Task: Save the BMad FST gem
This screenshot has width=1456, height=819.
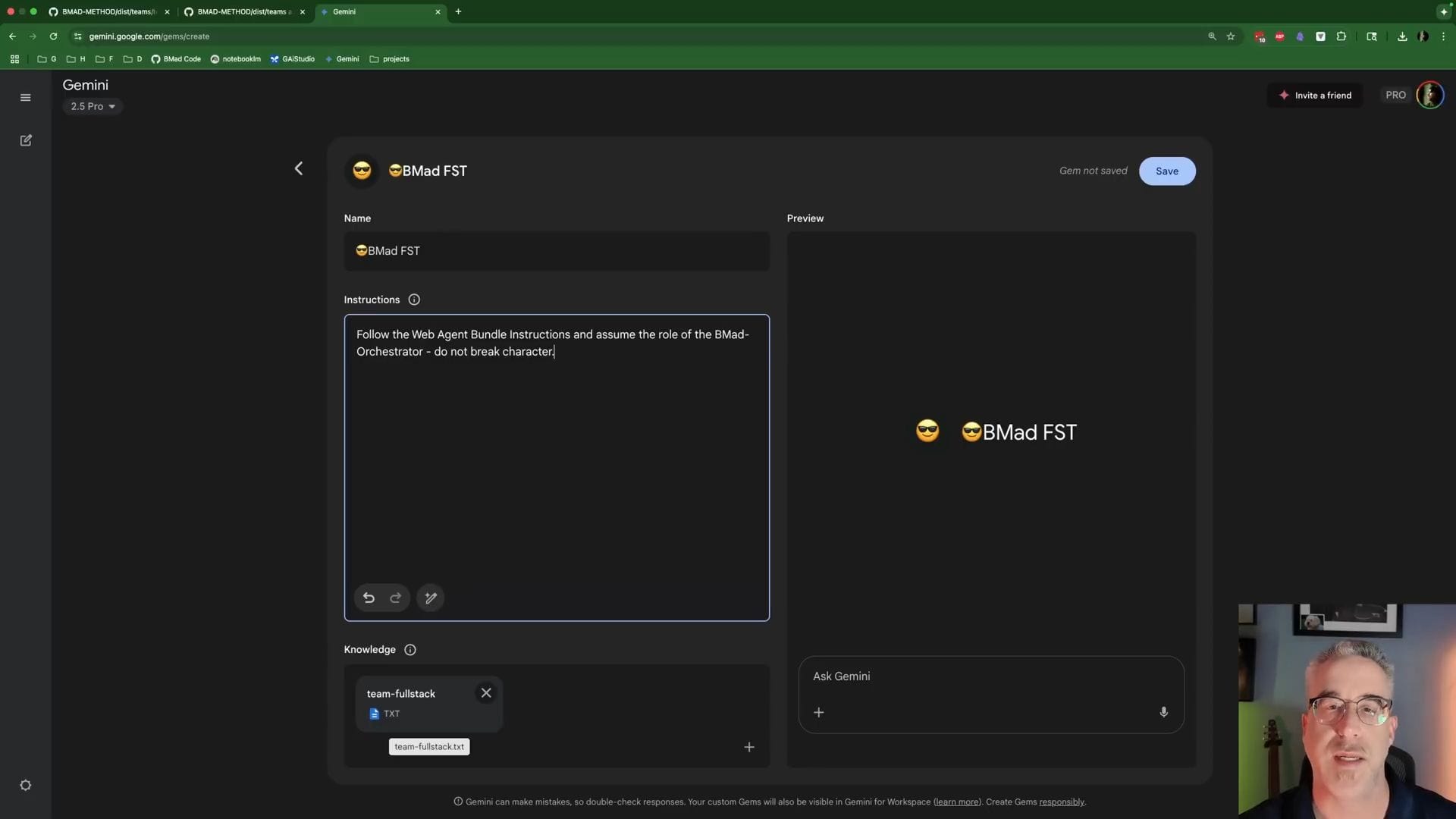Action: coord(1166,171)
